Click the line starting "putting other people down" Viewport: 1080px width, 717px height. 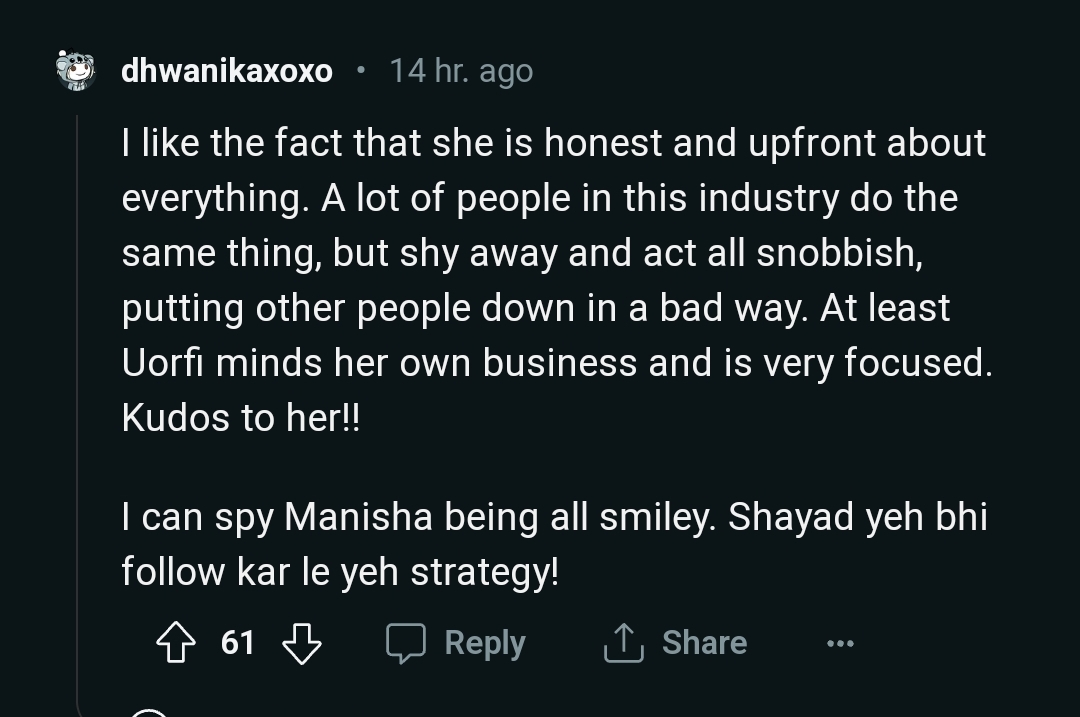click(x=535, y=308)
